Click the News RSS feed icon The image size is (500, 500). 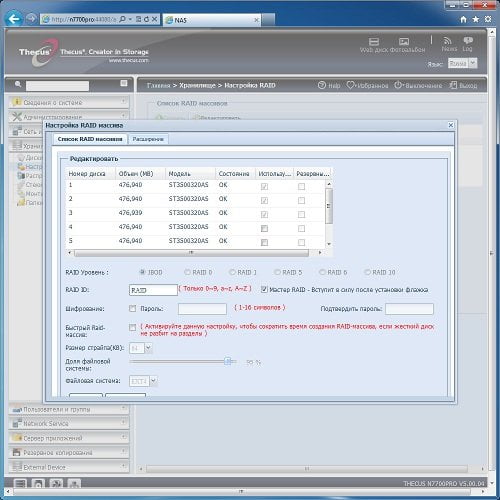point(447,41)
